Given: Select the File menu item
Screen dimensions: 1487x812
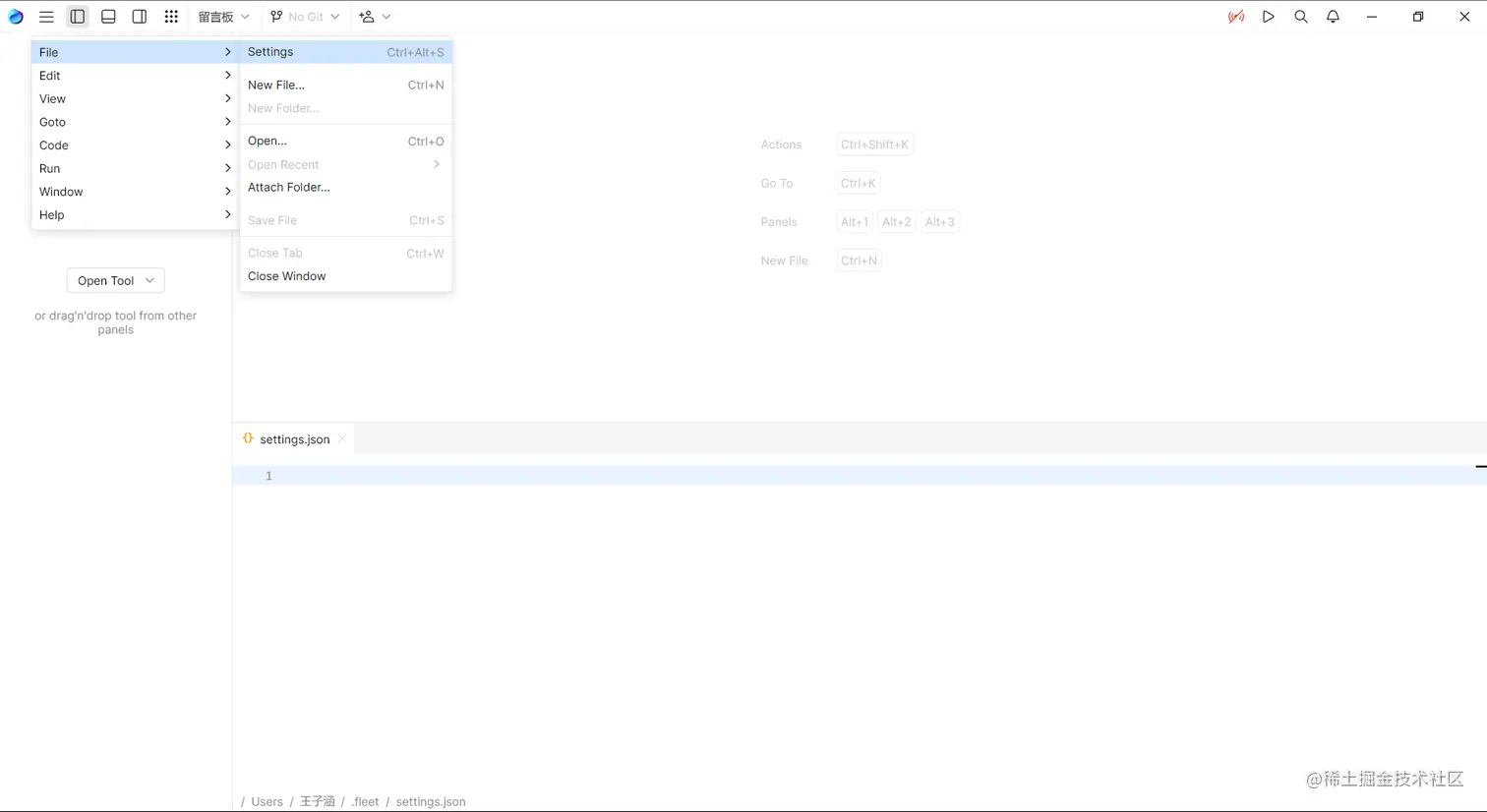Looking at the screenshot, I should 136,52.
